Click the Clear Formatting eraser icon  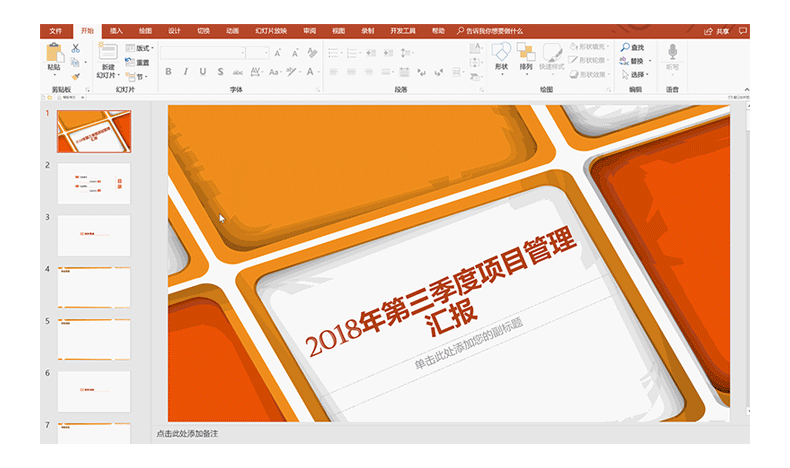tap(312, 53)
